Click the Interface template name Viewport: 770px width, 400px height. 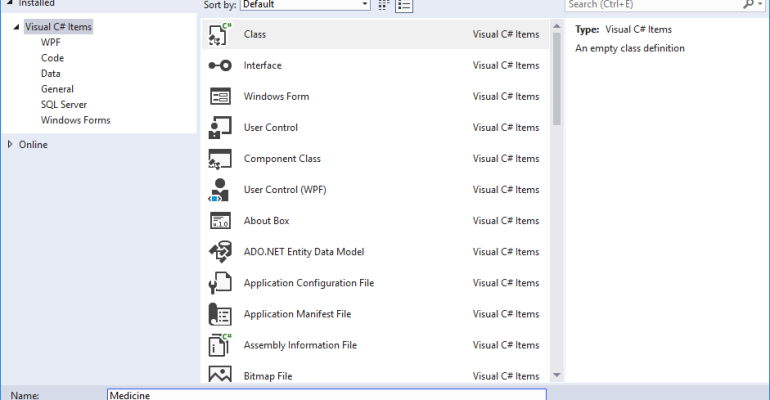(x=263, y=65)
